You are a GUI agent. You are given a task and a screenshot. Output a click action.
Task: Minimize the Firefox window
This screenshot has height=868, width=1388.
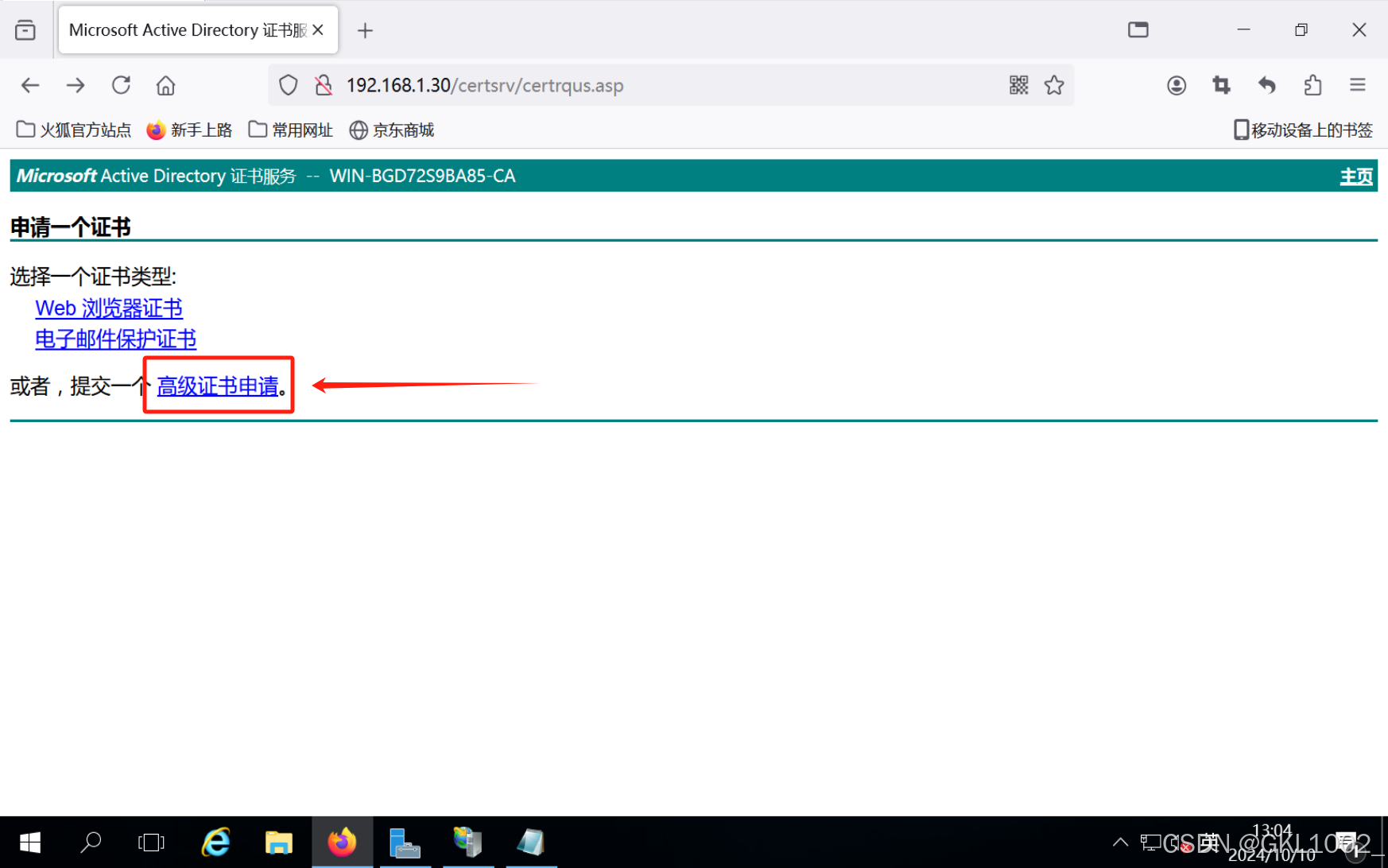(x=1244, y=30)
